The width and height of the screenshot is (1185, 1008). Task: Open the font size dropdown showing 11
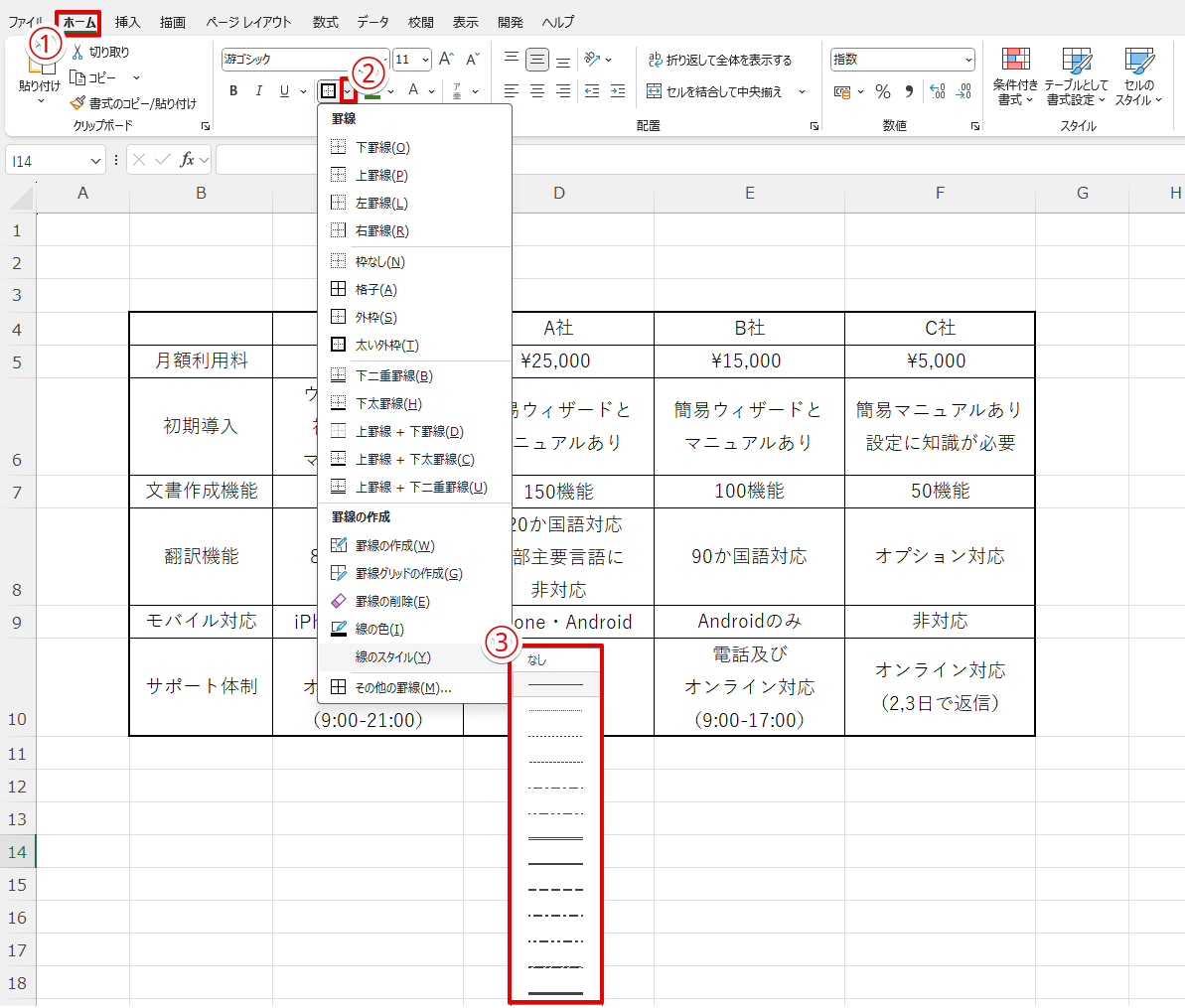point(425,60)
